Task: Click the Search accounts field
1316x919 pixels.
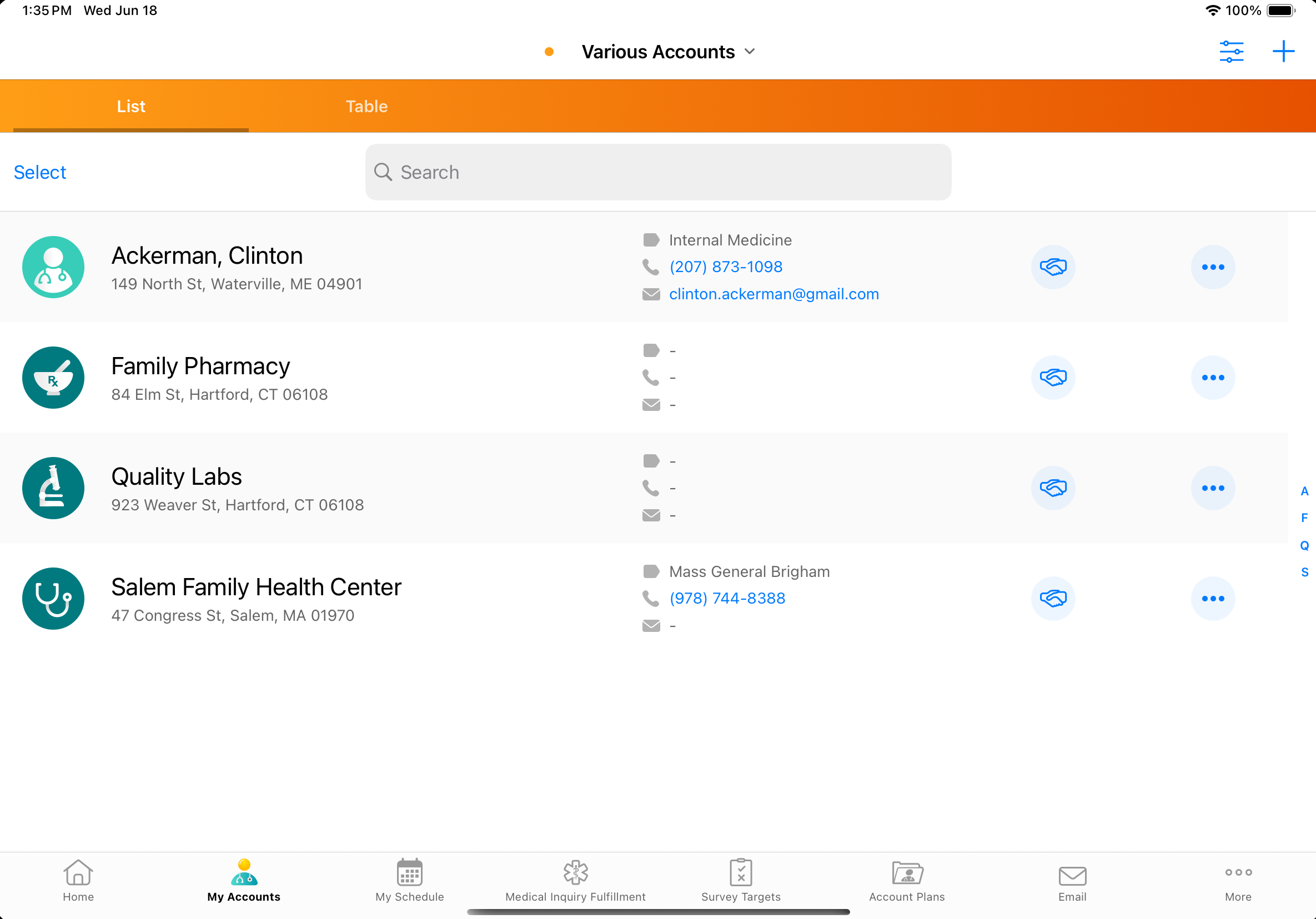Action: 657,173
